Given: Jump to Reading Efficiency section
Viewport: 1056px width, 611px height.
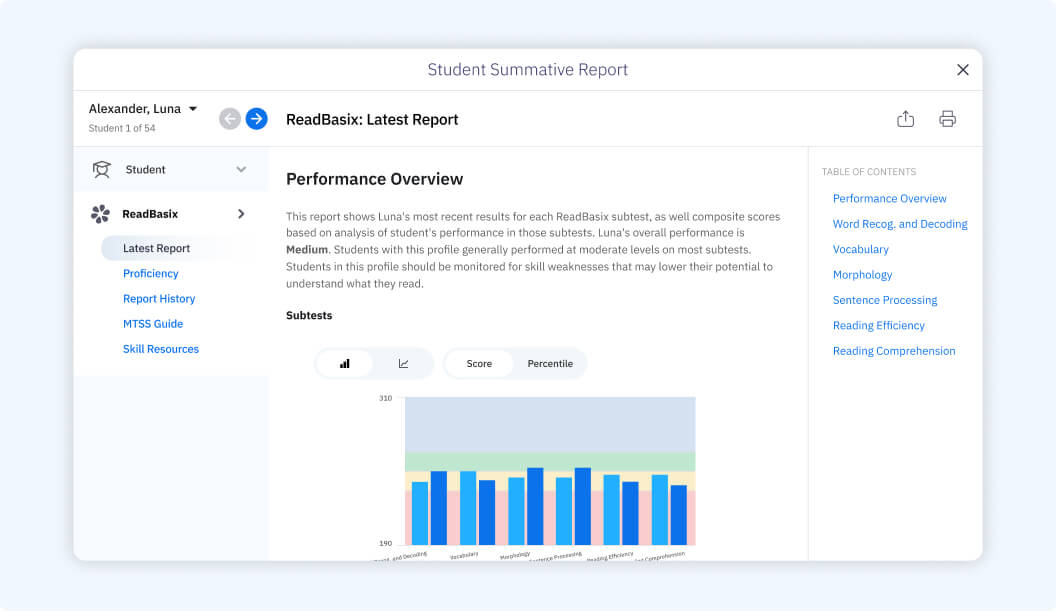Looking at the screenshot, I should pyautogui.click(x=879, y=325).
